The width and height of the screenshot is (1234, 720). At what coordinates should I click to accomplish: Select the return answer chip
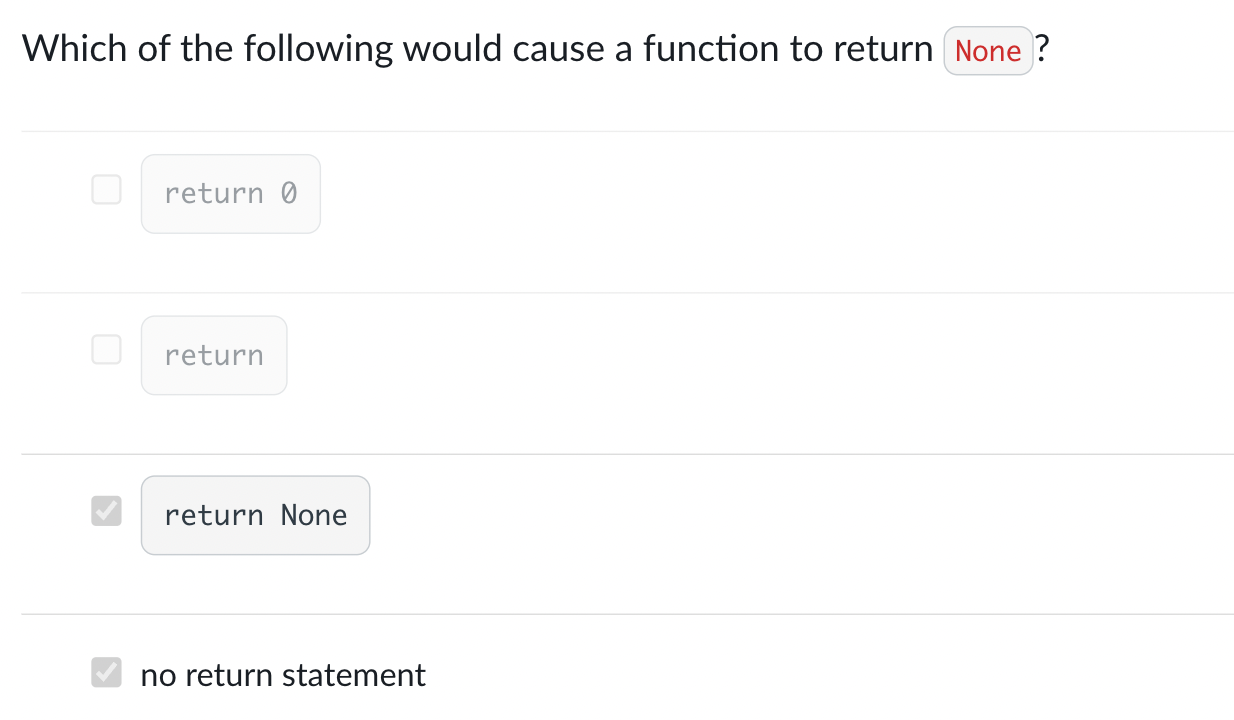click(214, 355)
